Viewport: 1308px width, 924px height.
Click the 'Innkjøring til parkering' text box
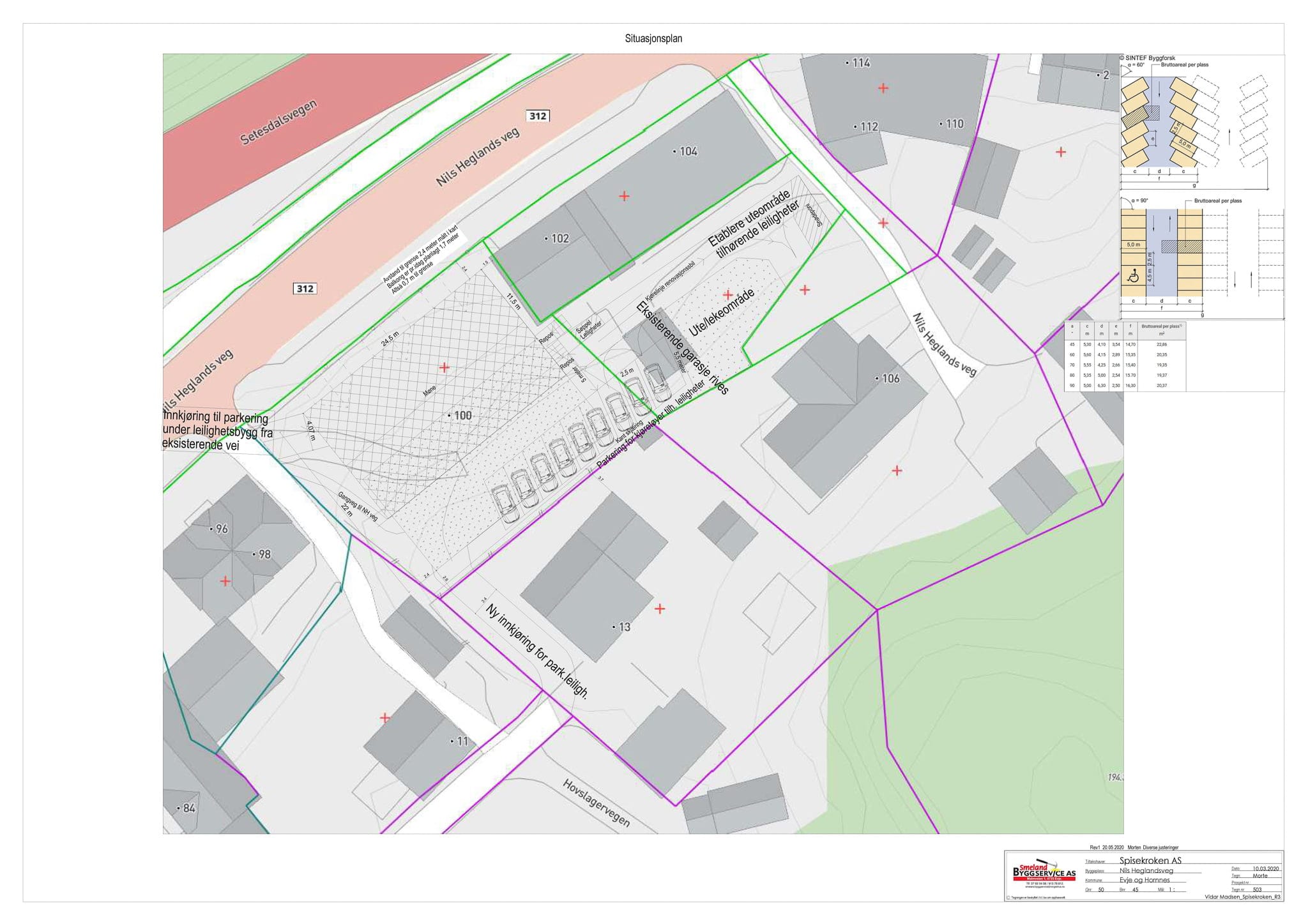[217, 432]
